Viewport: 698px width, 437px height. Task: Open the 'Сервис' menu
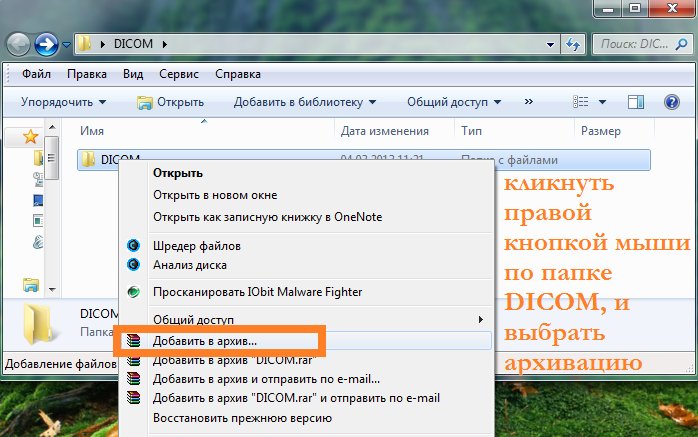[178, 74]
